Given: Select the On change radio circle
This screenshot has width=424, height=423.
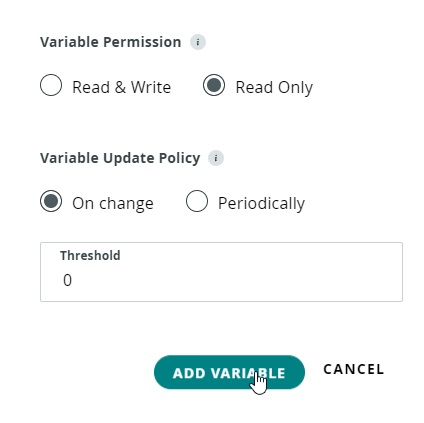Looking at the screenshot, I should [x=51, y=201].
